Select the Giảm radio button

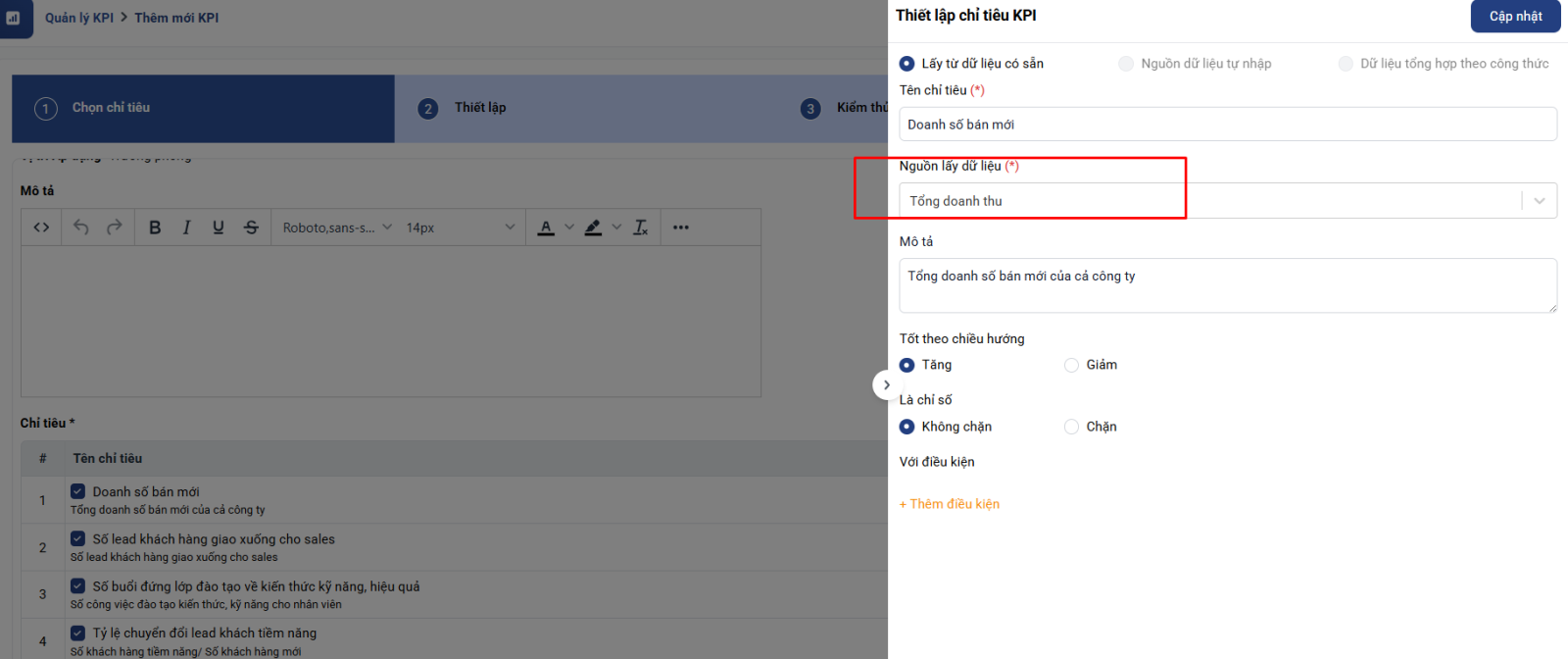click(x=1071, y=365)
